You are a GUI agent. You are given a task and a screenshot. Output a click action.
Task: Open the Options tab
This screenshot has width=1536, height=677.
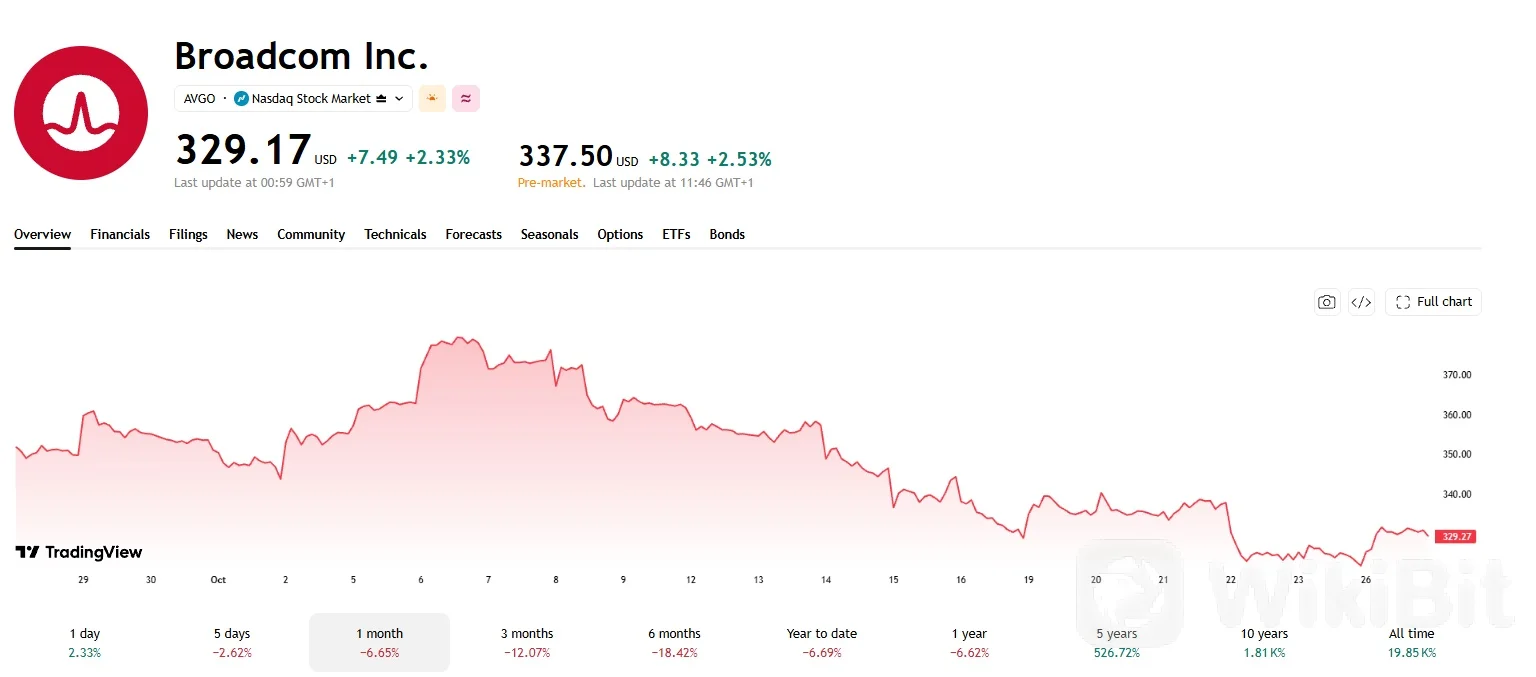(620, 234)
